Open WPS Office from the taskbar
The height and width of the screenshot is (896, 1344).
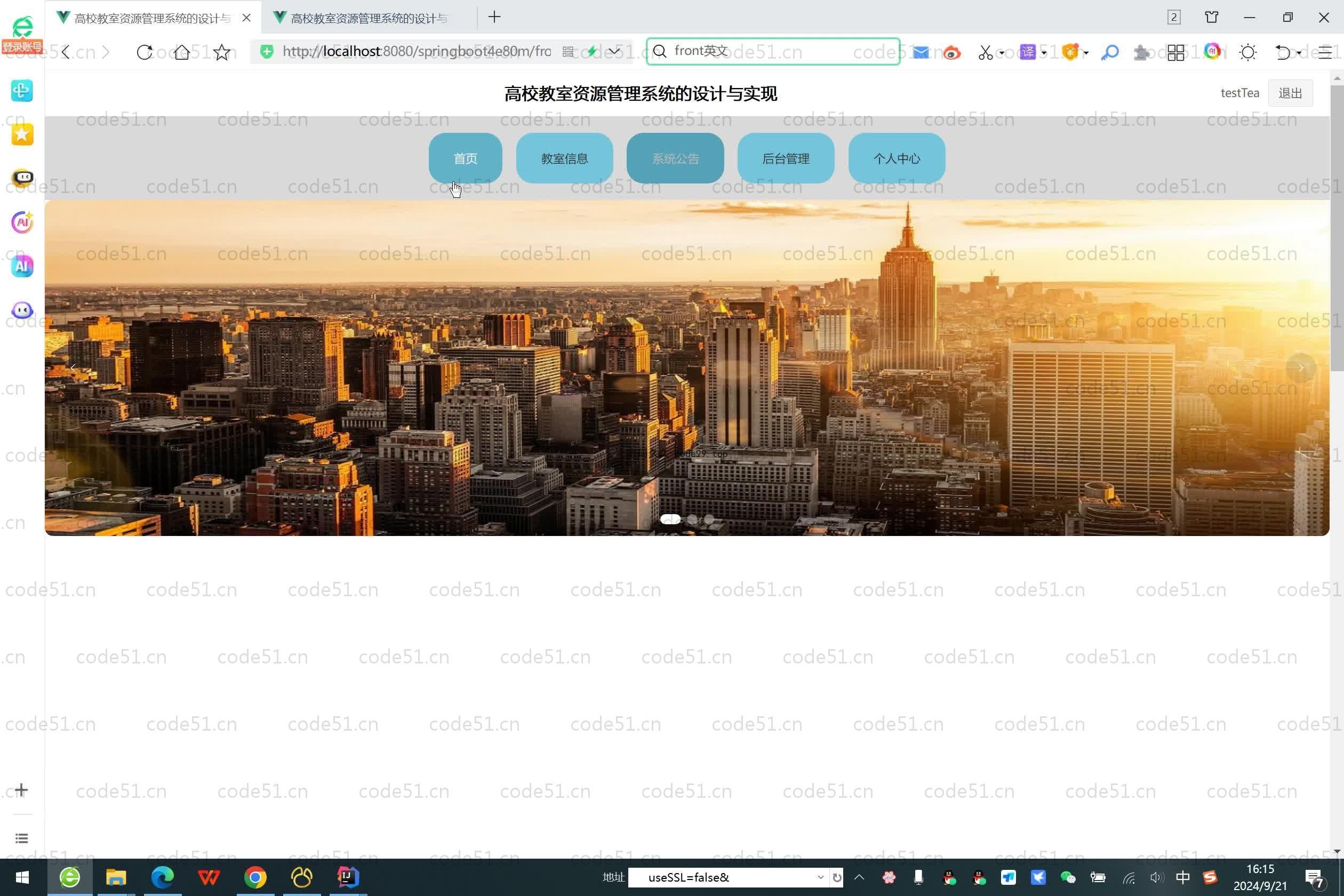click(209, 877)
